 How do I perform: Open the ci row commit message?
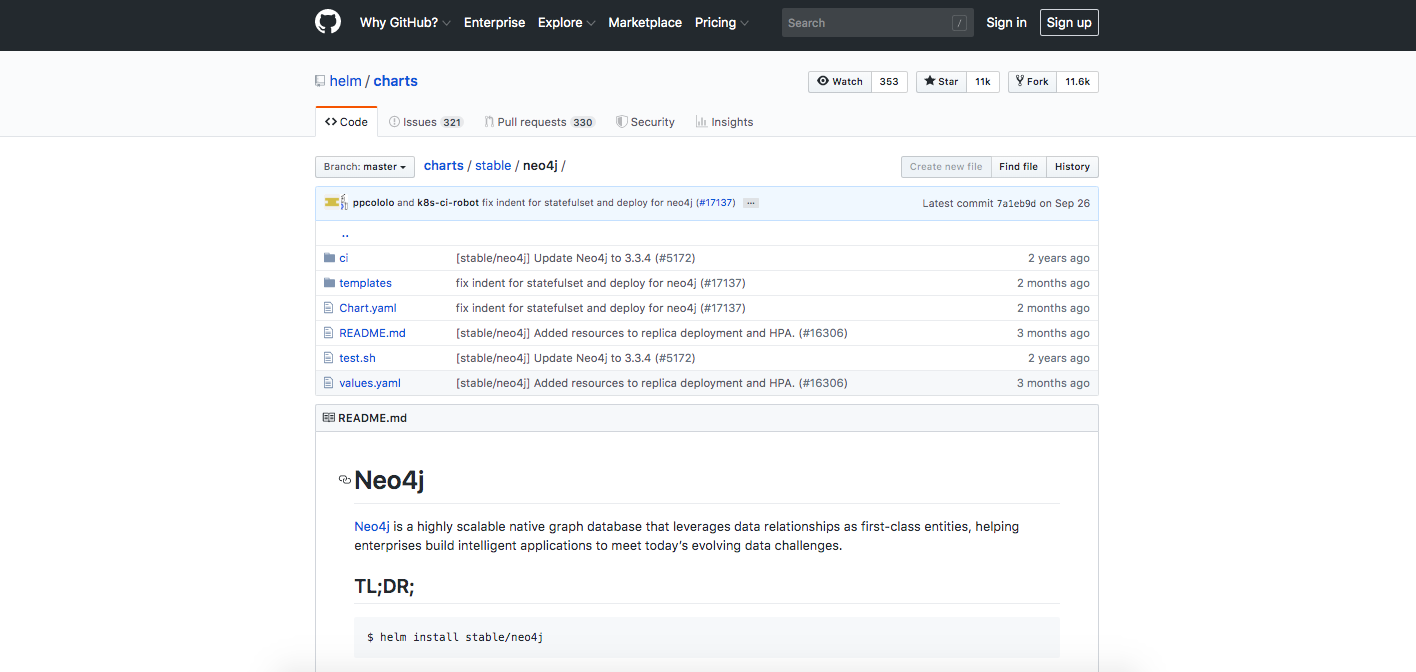pyautogui.click(x=575, y=258)
